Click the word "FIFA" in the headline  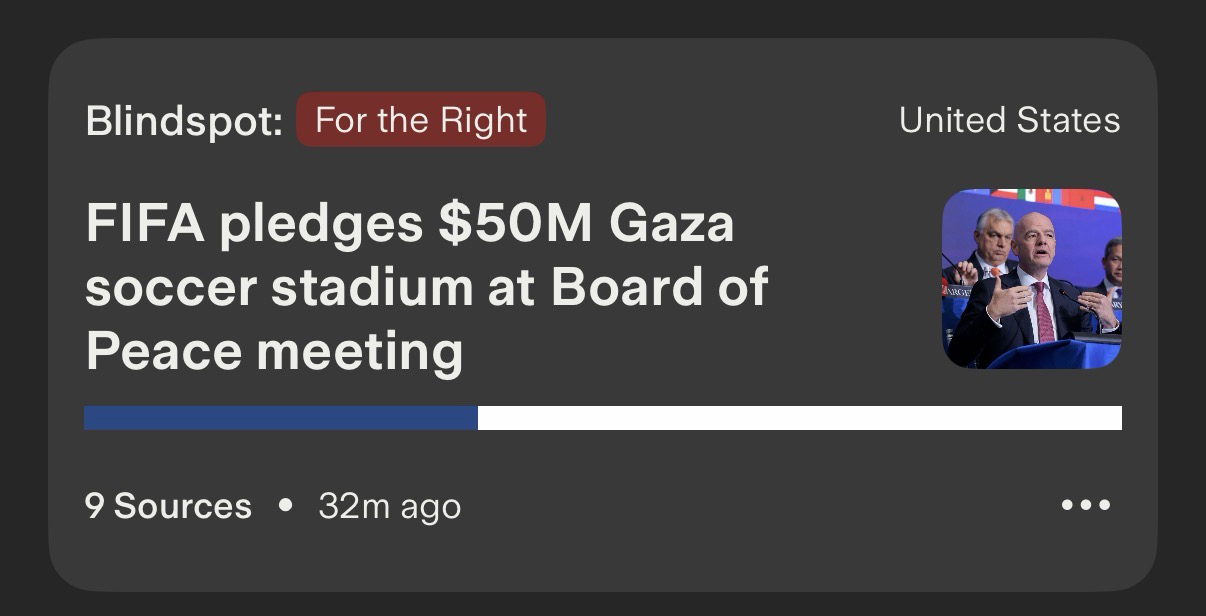(x=146, y=223)
